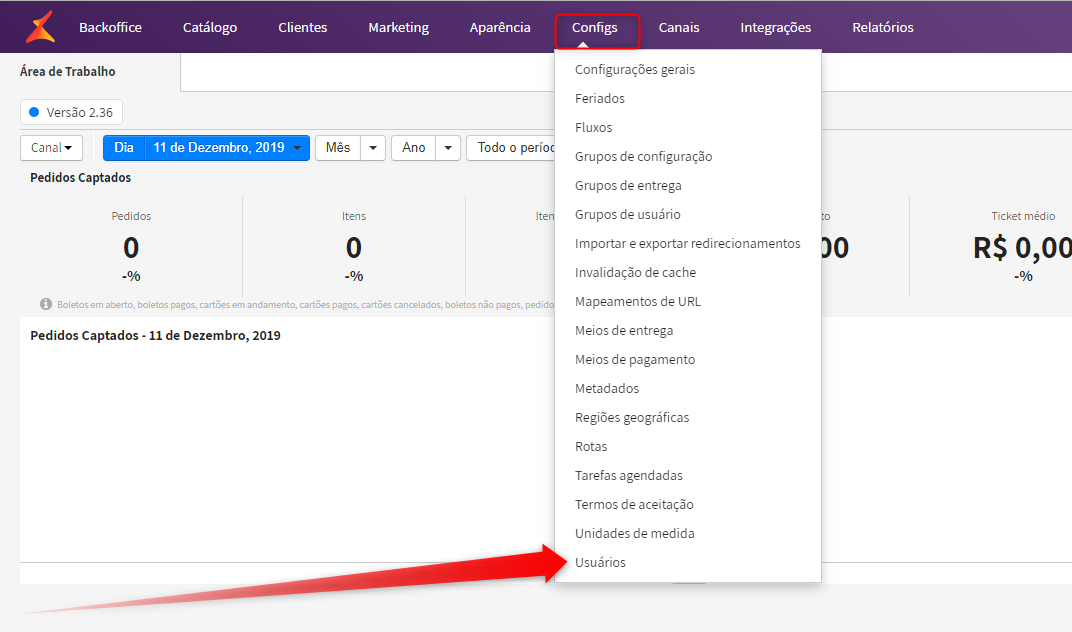Select Grupos de entrega

628,185
